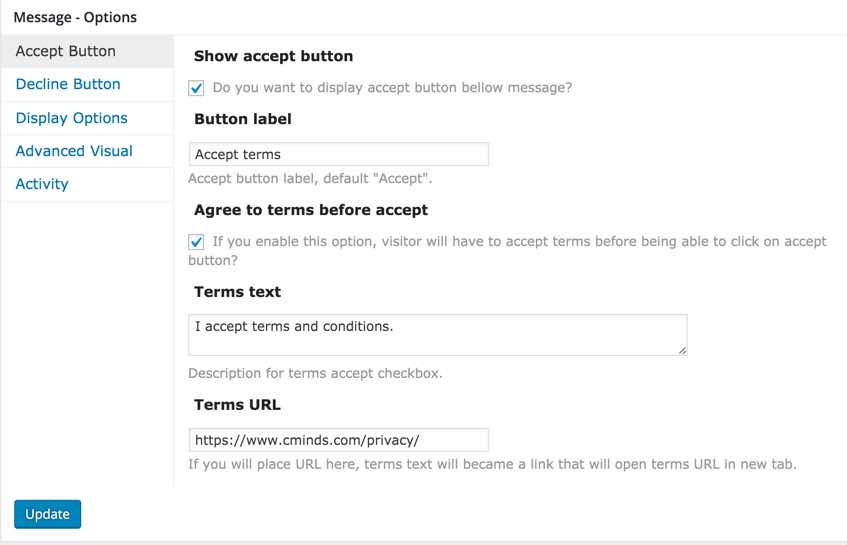Viewport: 847px width, 545px height.
Task: Select the Accept Button tab
Action: tap(87, 51)
